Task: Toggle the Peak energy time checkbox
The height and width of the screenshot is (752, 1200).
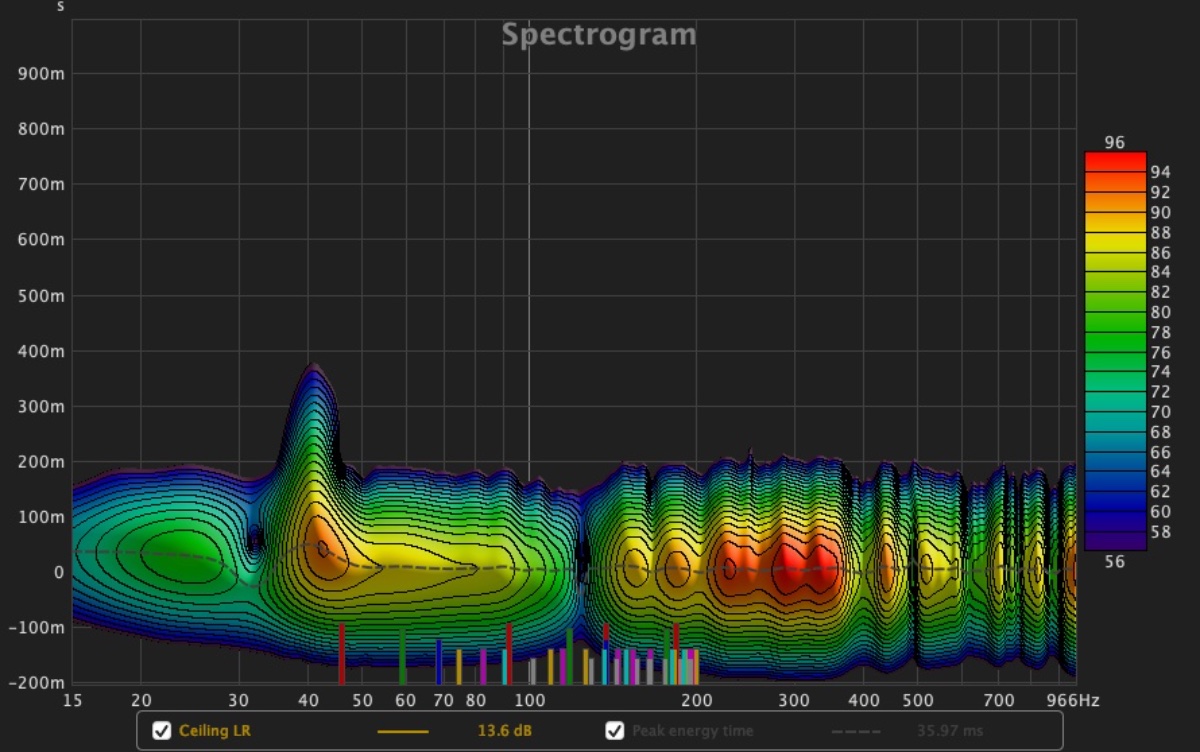Action: (615, 731)
